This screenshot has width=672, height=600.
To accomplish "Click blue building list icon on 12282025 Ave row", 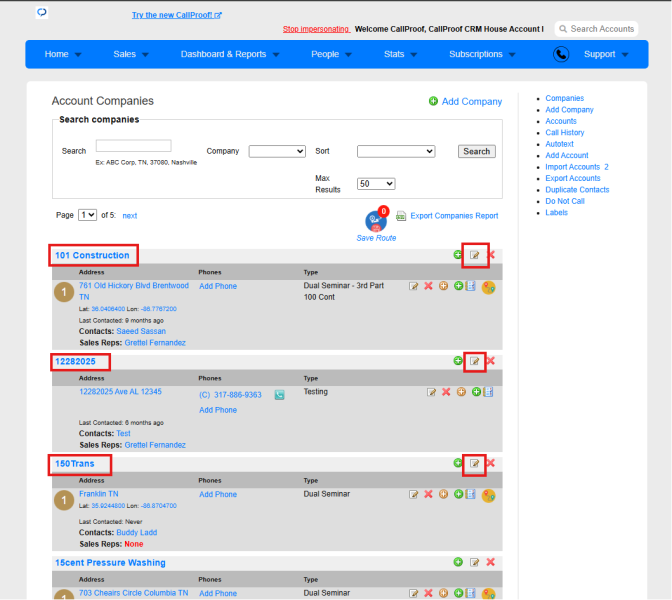I will click(488, 392).
